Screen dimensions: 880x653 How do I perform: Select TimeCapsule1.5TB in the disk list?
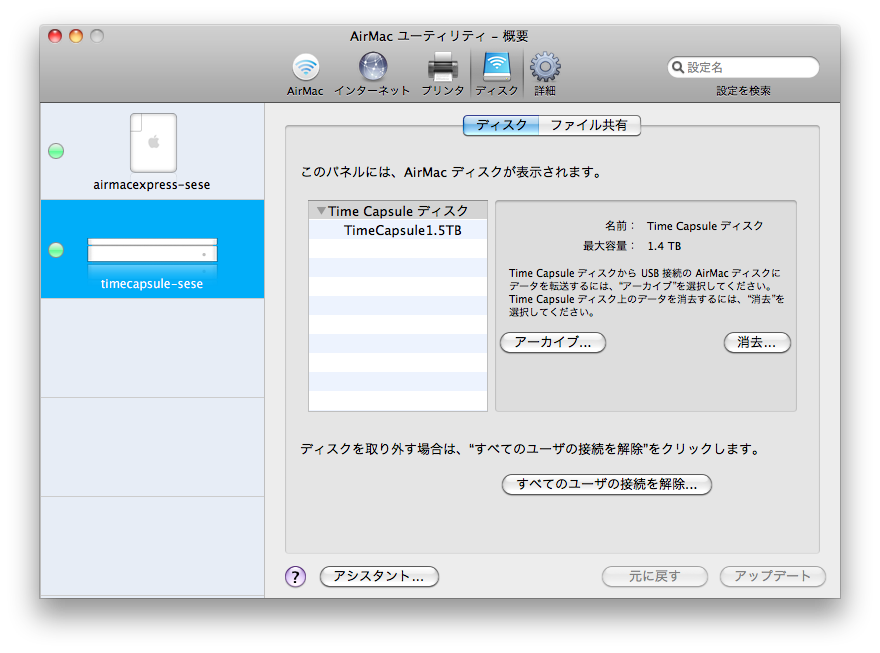(398, 230)
